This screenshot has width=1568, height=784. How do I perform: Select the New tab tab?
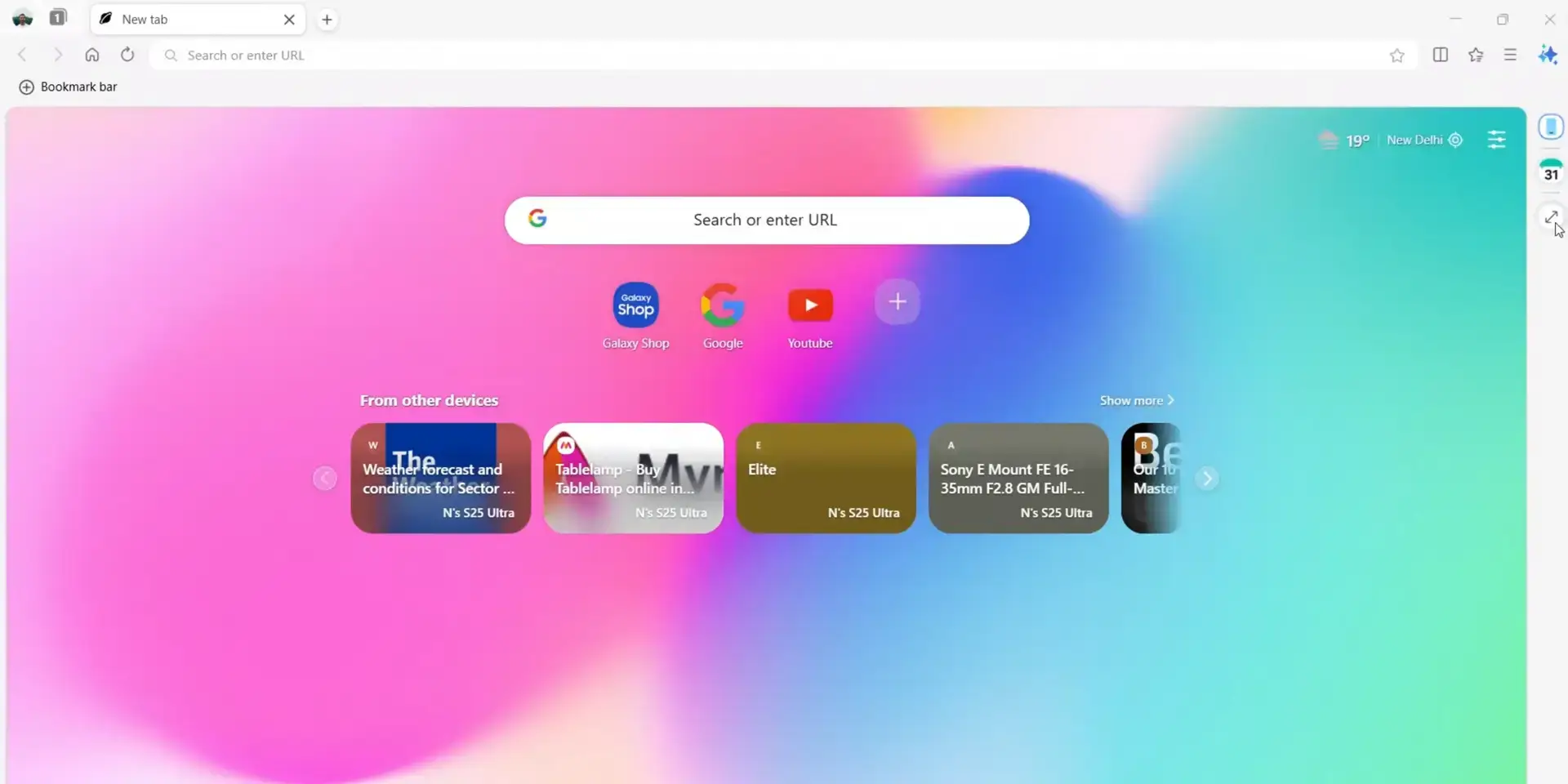tap(180, 19)
